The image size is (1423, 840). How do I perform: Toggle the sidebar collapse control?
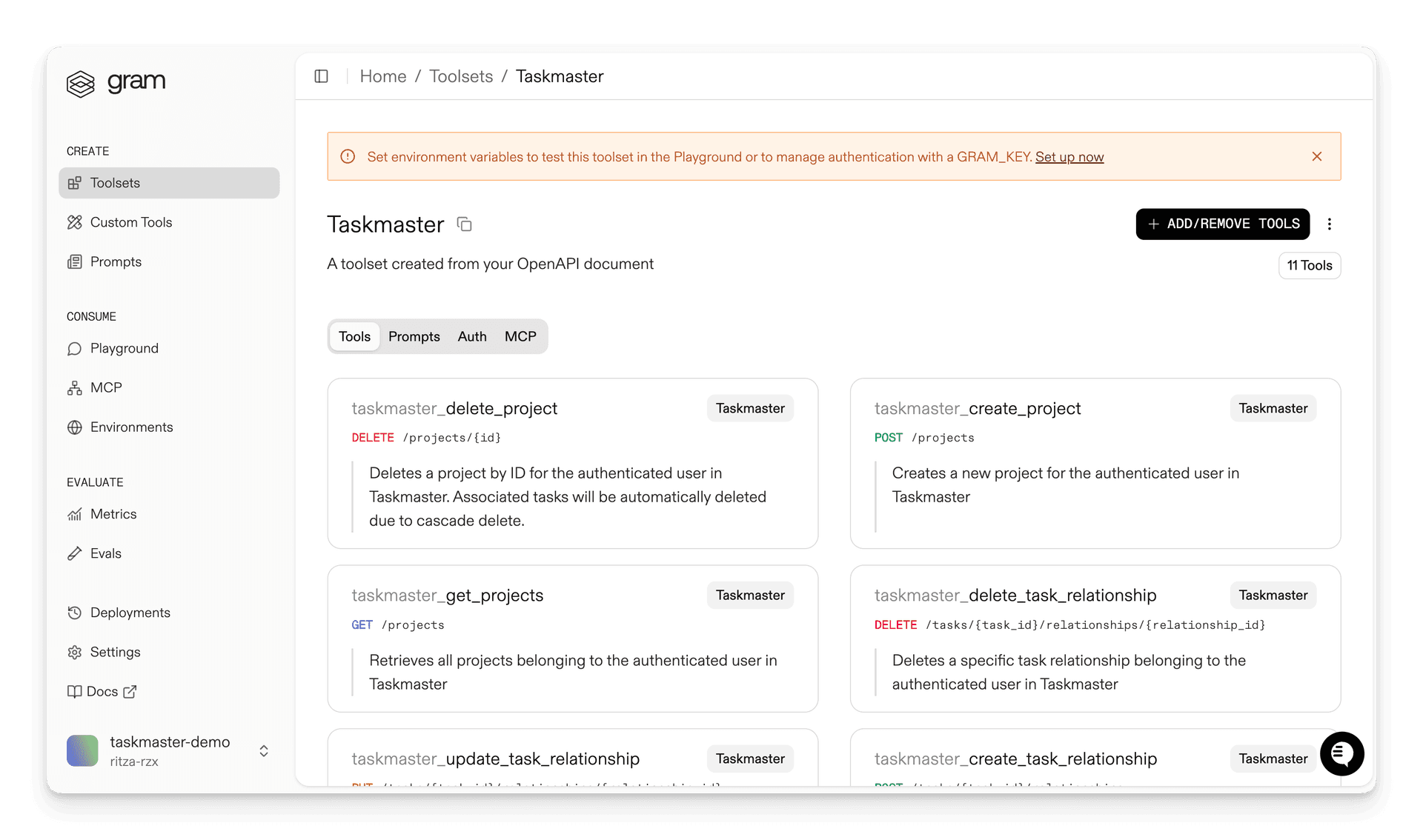pos(322,76)
